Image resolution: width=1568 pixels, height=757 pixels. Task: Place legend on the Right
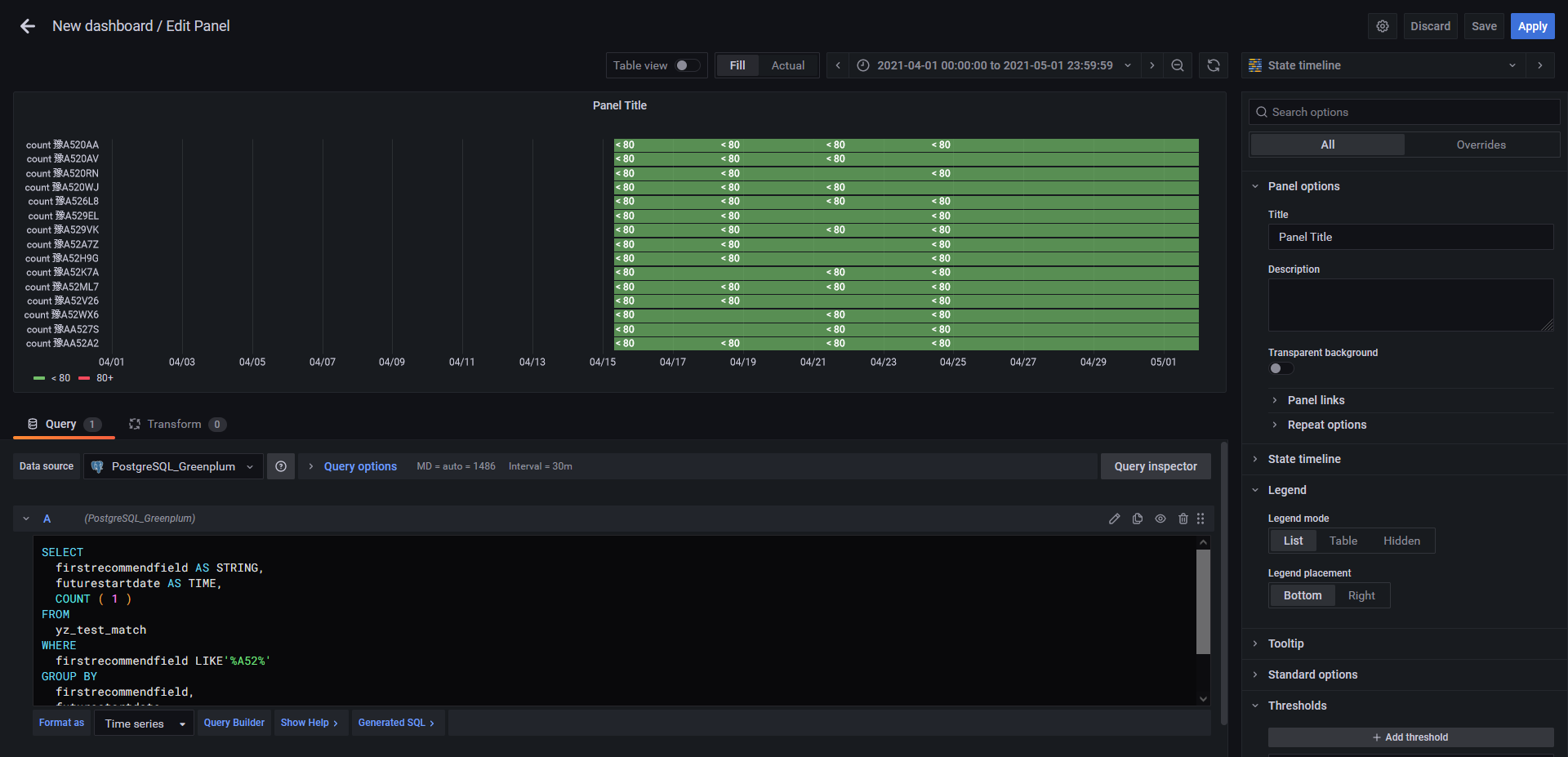1361,595
